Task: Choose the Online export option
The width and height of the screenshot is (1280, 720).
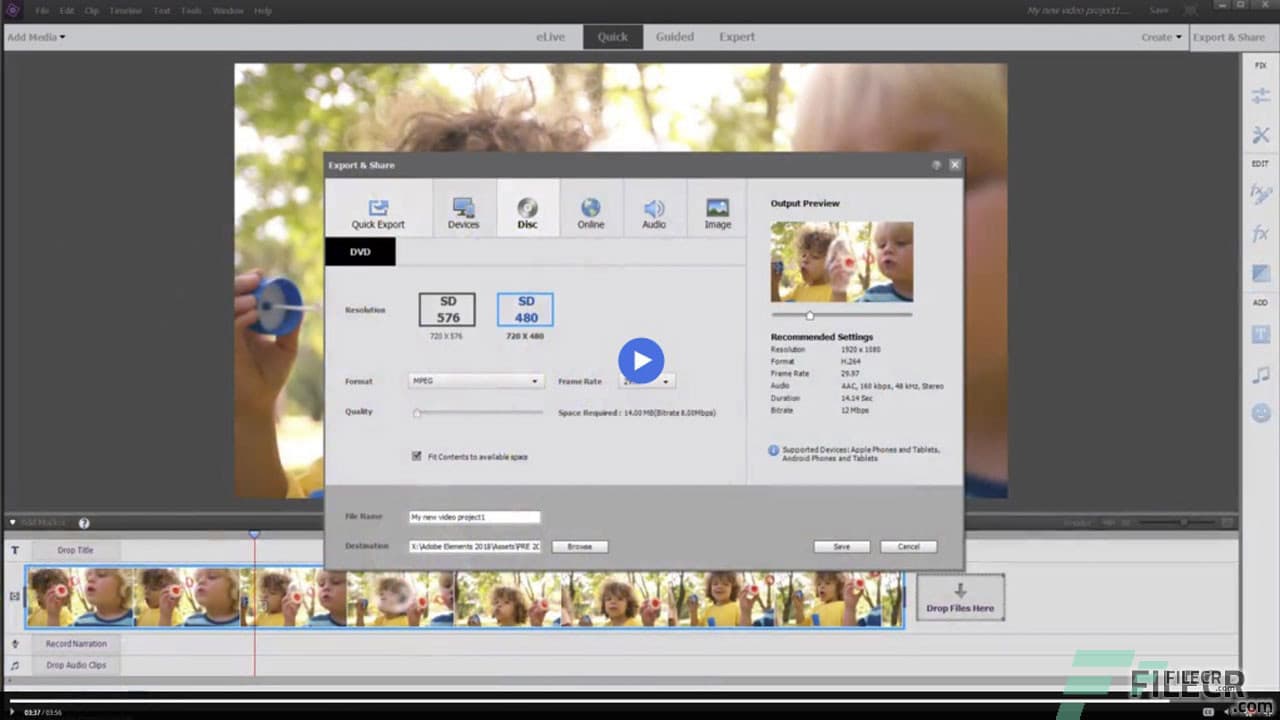Action: [x=590, y=210]
